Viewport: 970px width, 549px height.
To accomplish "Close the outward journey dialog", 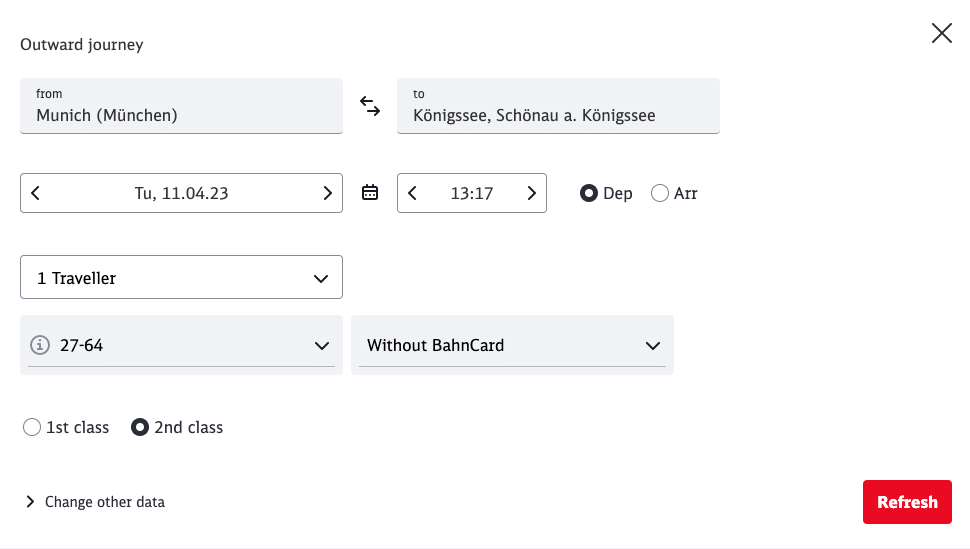I will coord(942,33).
